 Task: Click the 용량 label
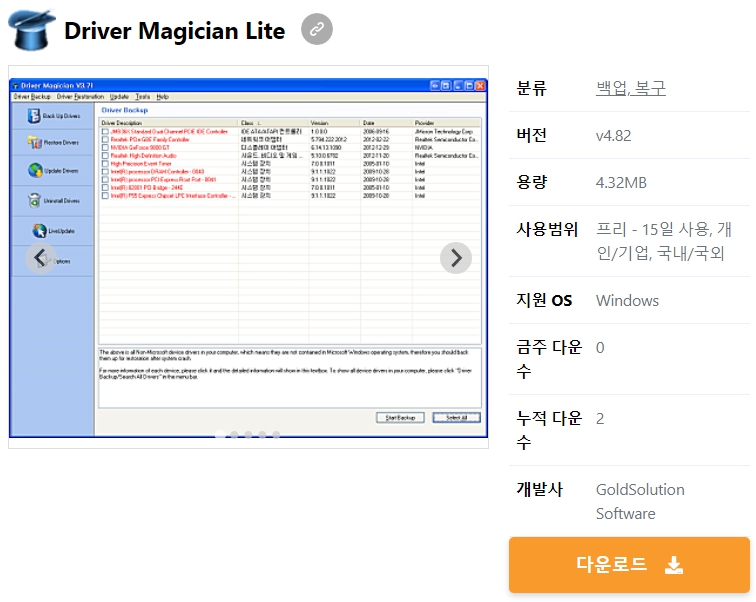click(531, 183)
